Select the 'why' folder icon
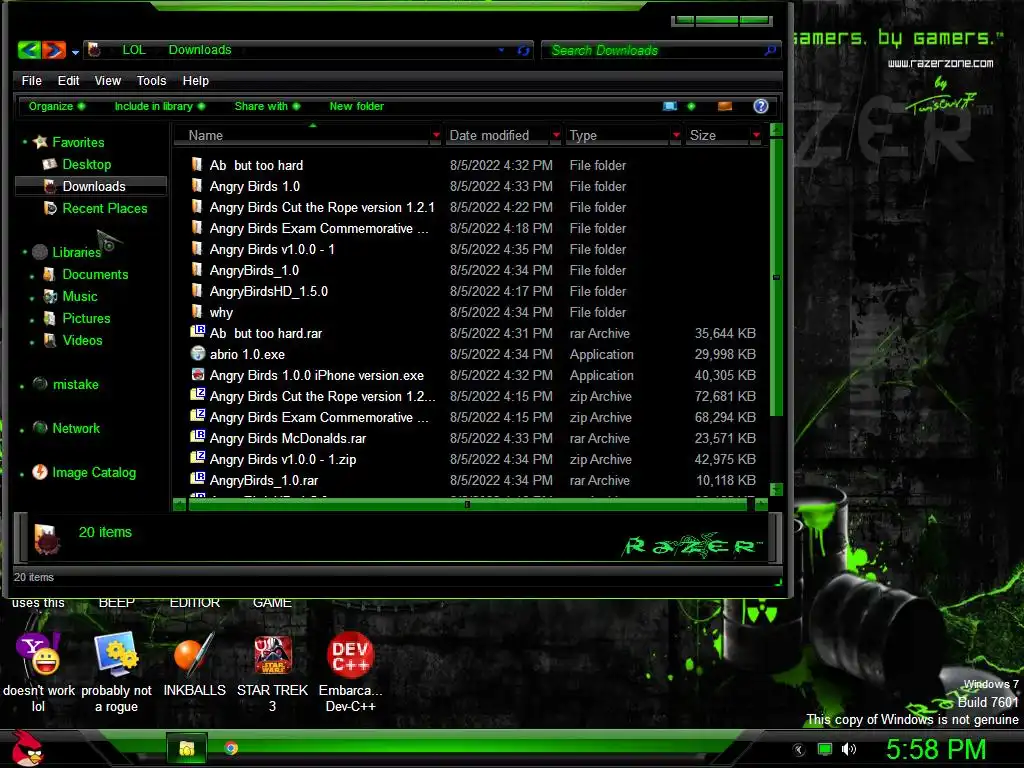 [x=197, y=312]
